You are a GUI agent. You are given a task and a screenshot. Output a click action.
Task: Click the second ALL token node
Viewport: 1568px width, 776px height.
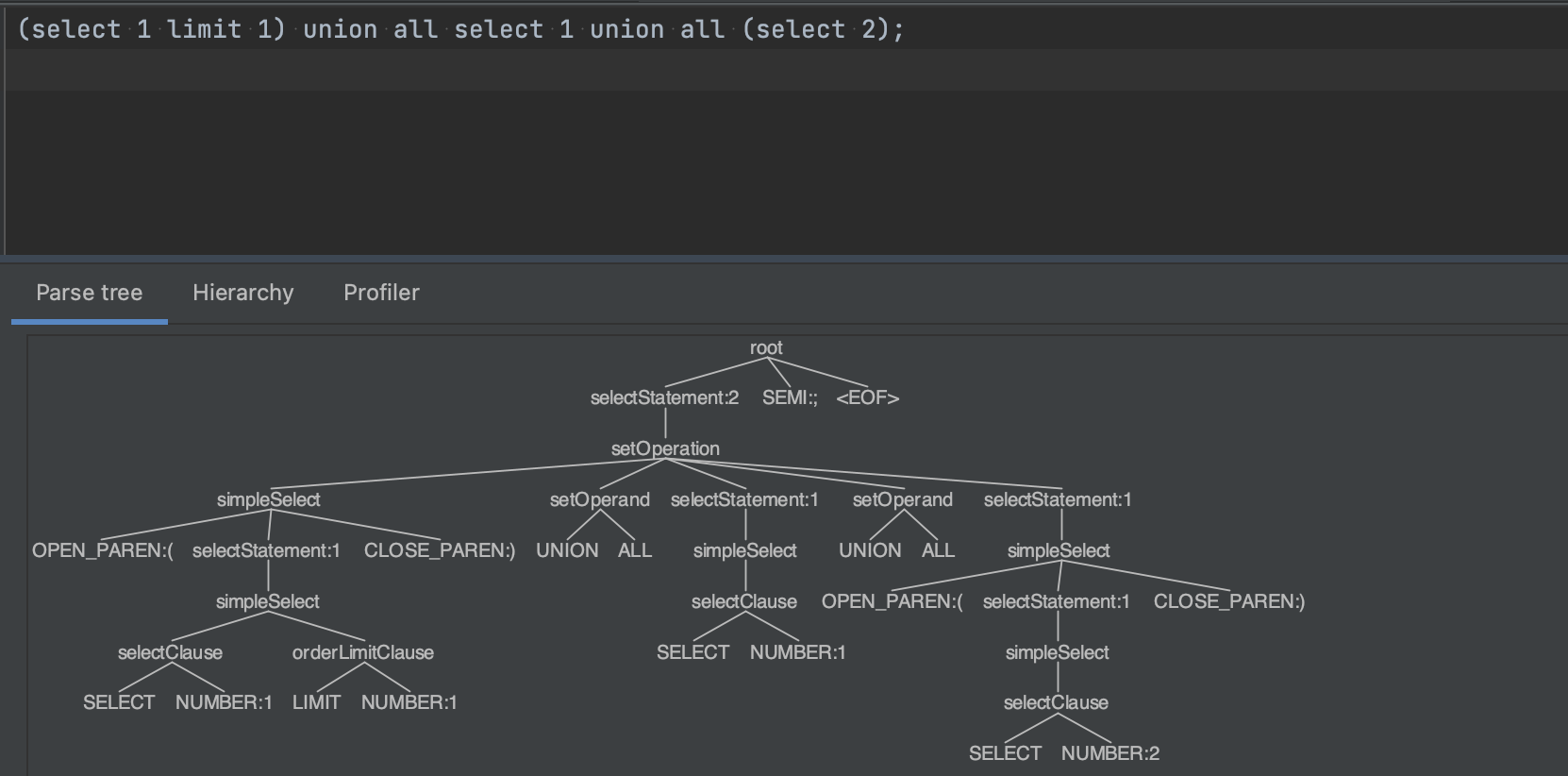click(938, 550)
